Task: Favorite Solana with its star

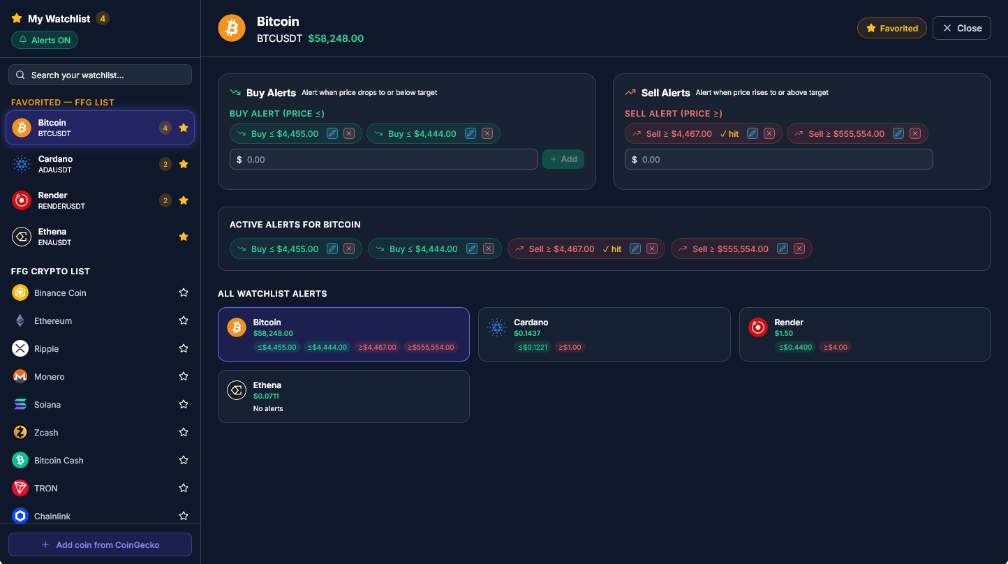Action: tap(183, 405)
